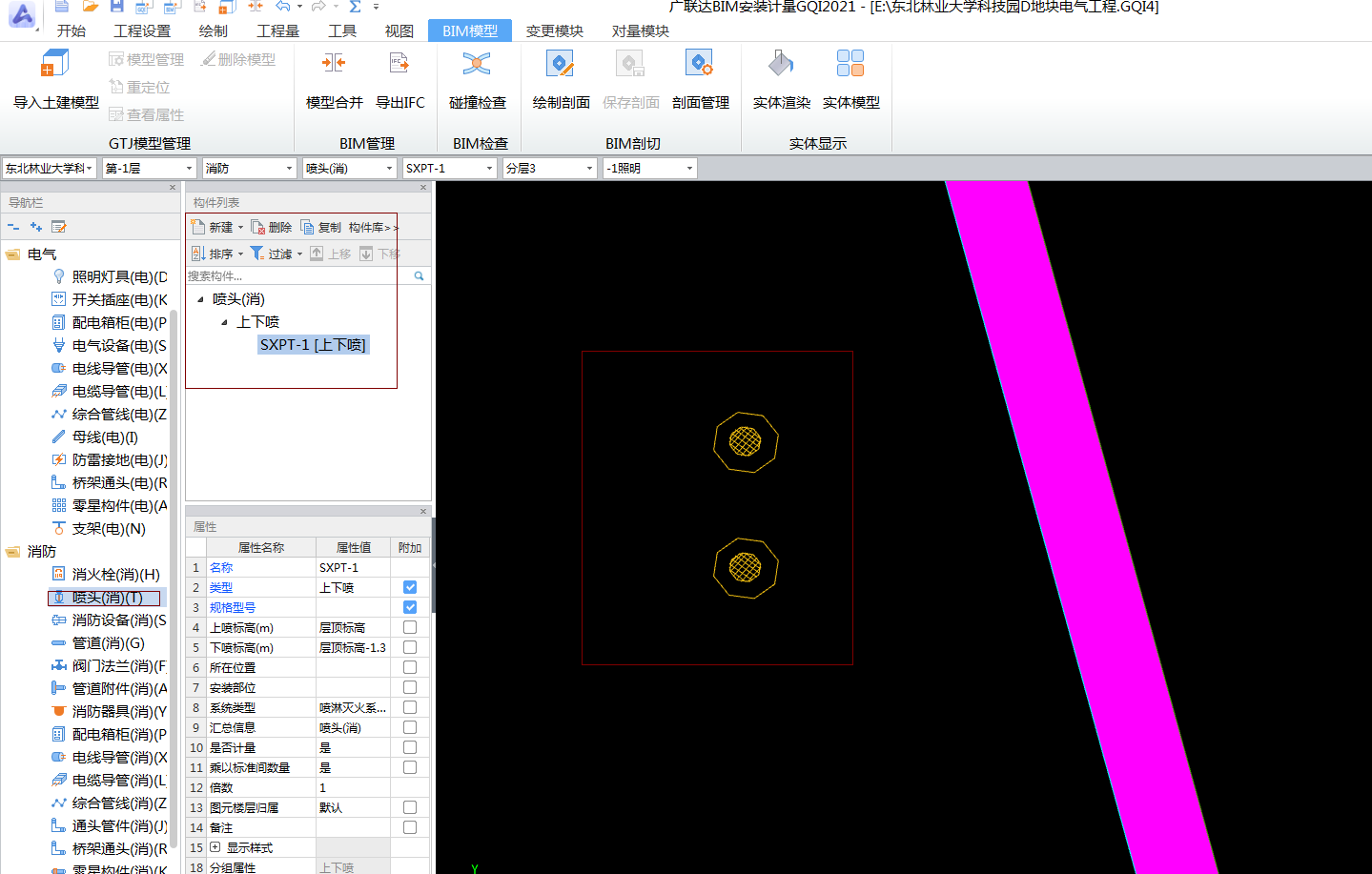
Task: Select SXPT-1 [上下喷] component
Action: pyautogui.click(x=313, y=345)
